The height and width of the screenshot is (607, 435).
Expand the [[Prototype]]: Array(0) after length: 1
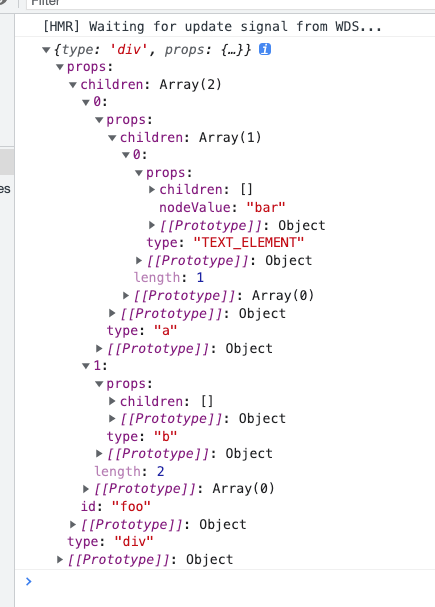[x=126, y=295]
